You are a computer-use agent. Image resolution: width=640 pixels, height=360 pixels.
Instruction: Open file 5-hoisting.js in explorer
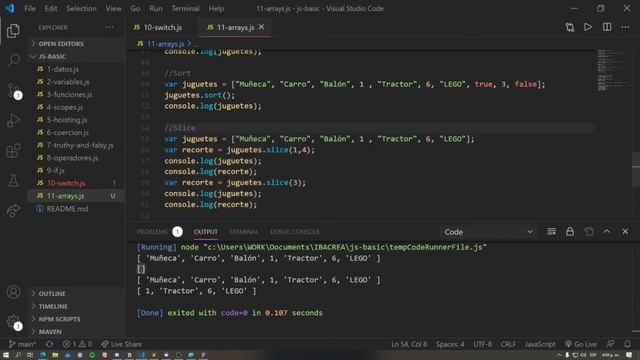point(76,120)
